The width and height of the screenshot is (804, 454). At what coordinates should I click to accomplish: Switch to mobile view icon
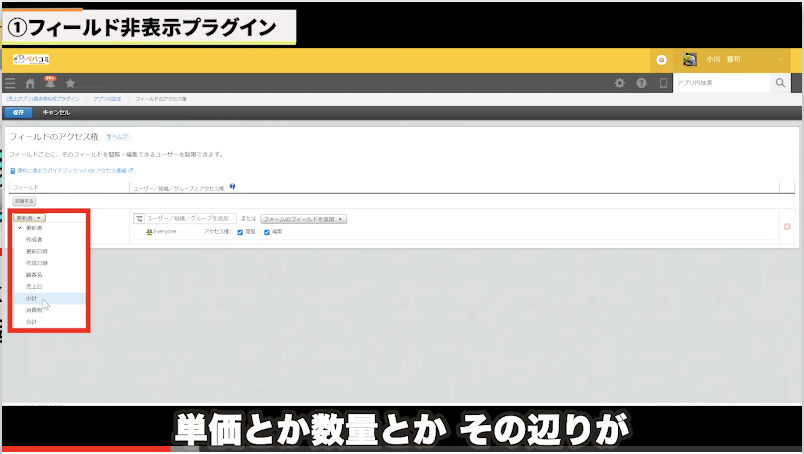661,83
